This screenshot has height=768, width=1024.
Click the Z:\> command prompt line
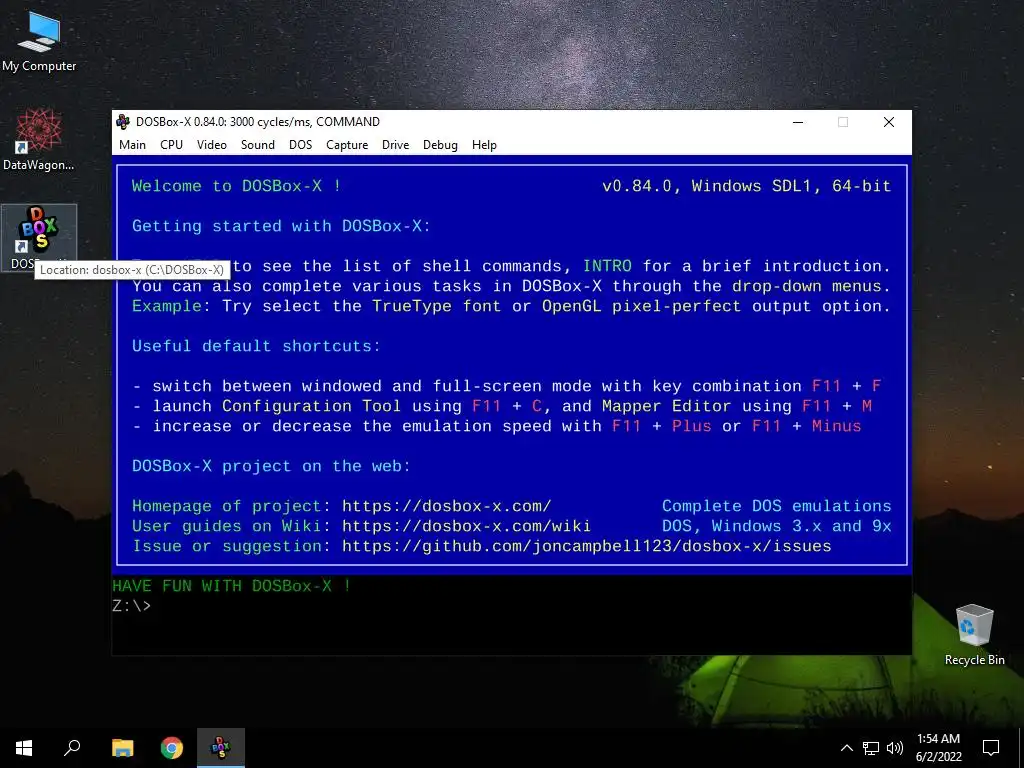pos(131,606)
